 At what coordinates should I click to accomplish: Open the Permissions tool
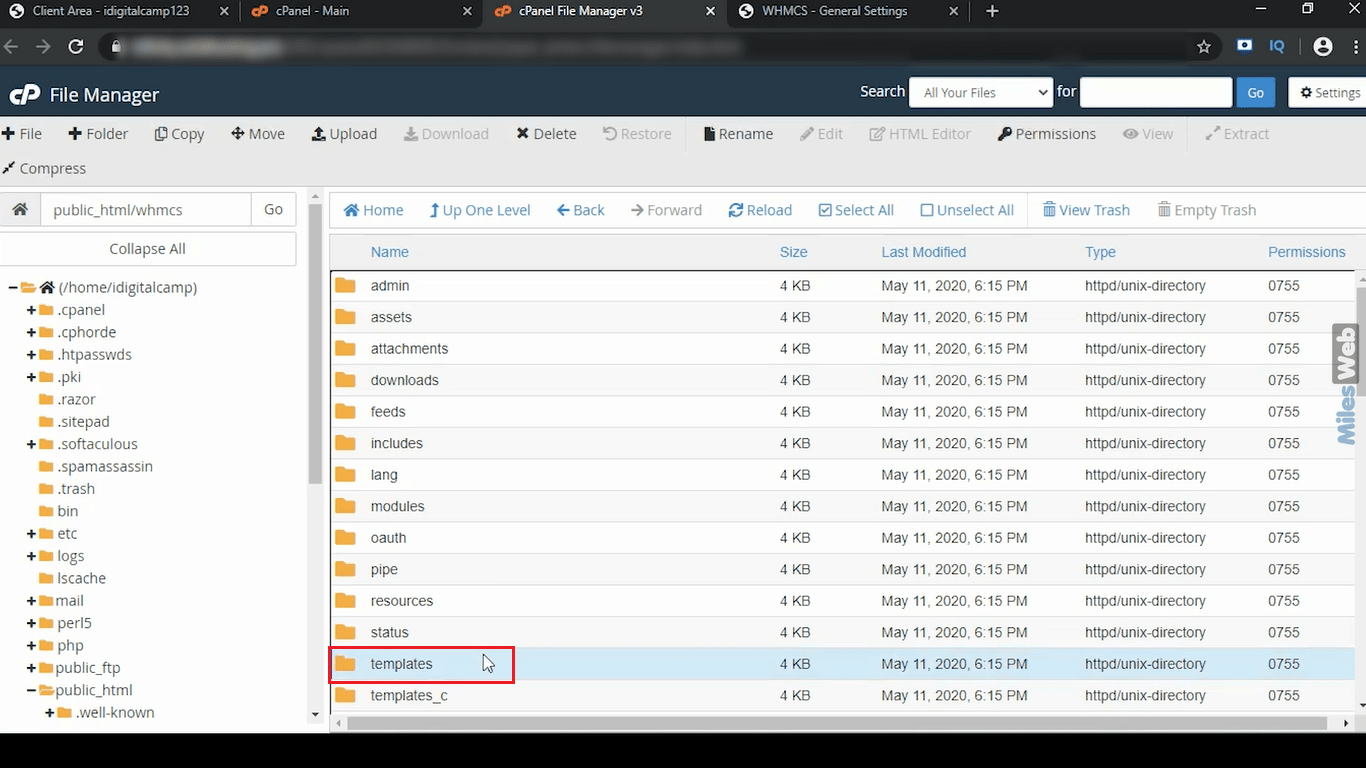1046,134
